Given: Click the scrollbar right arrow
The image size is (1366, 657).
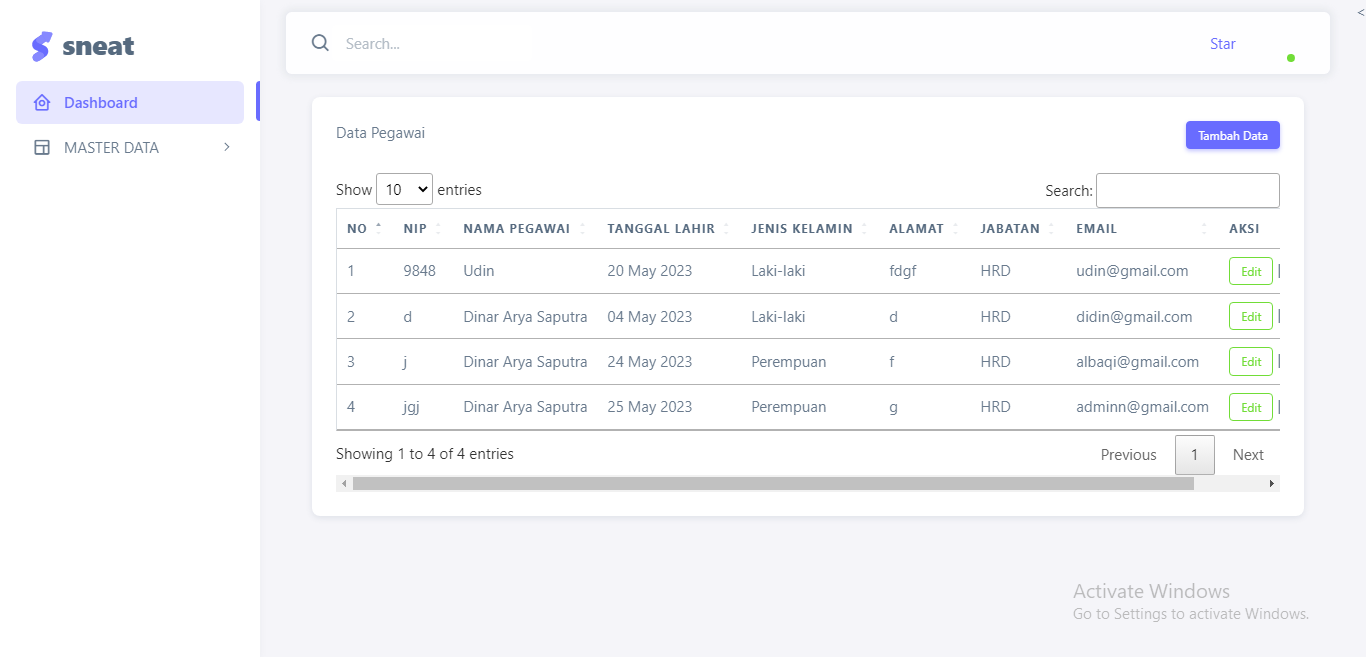Looking at the screenshot, I should [x=1272, y=484].
